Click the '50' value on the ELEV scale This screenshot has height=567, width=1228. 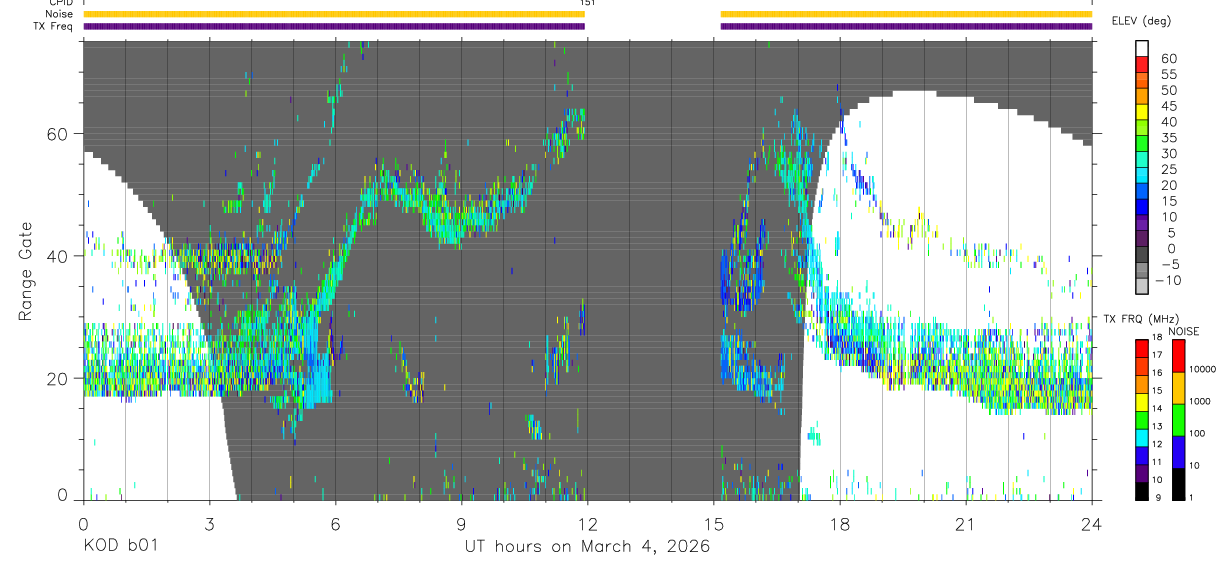click(x=1169, y=90)
